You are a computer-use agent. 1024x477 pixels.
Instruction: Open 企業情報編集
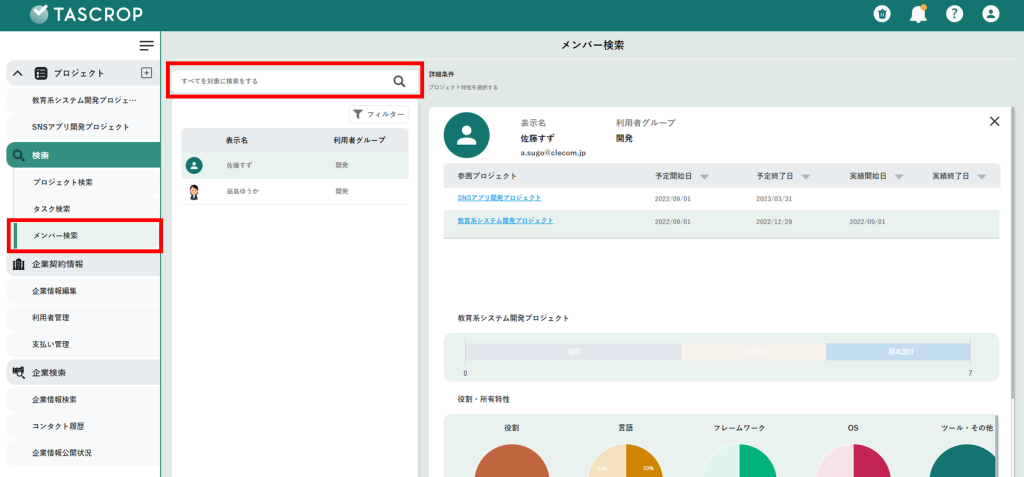[84, 291]
